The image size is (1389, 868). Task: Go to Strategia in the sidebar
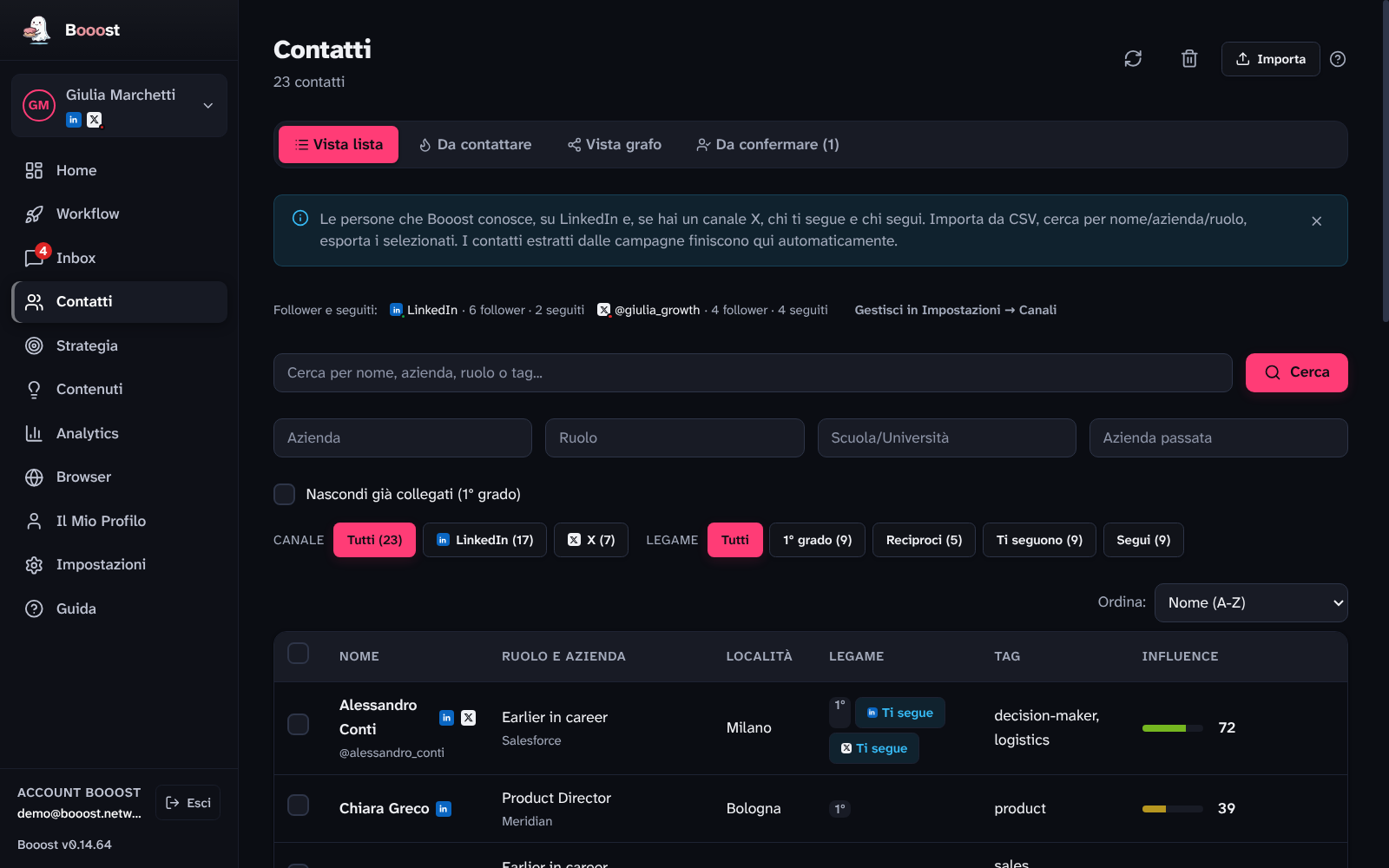pos(120,345)
